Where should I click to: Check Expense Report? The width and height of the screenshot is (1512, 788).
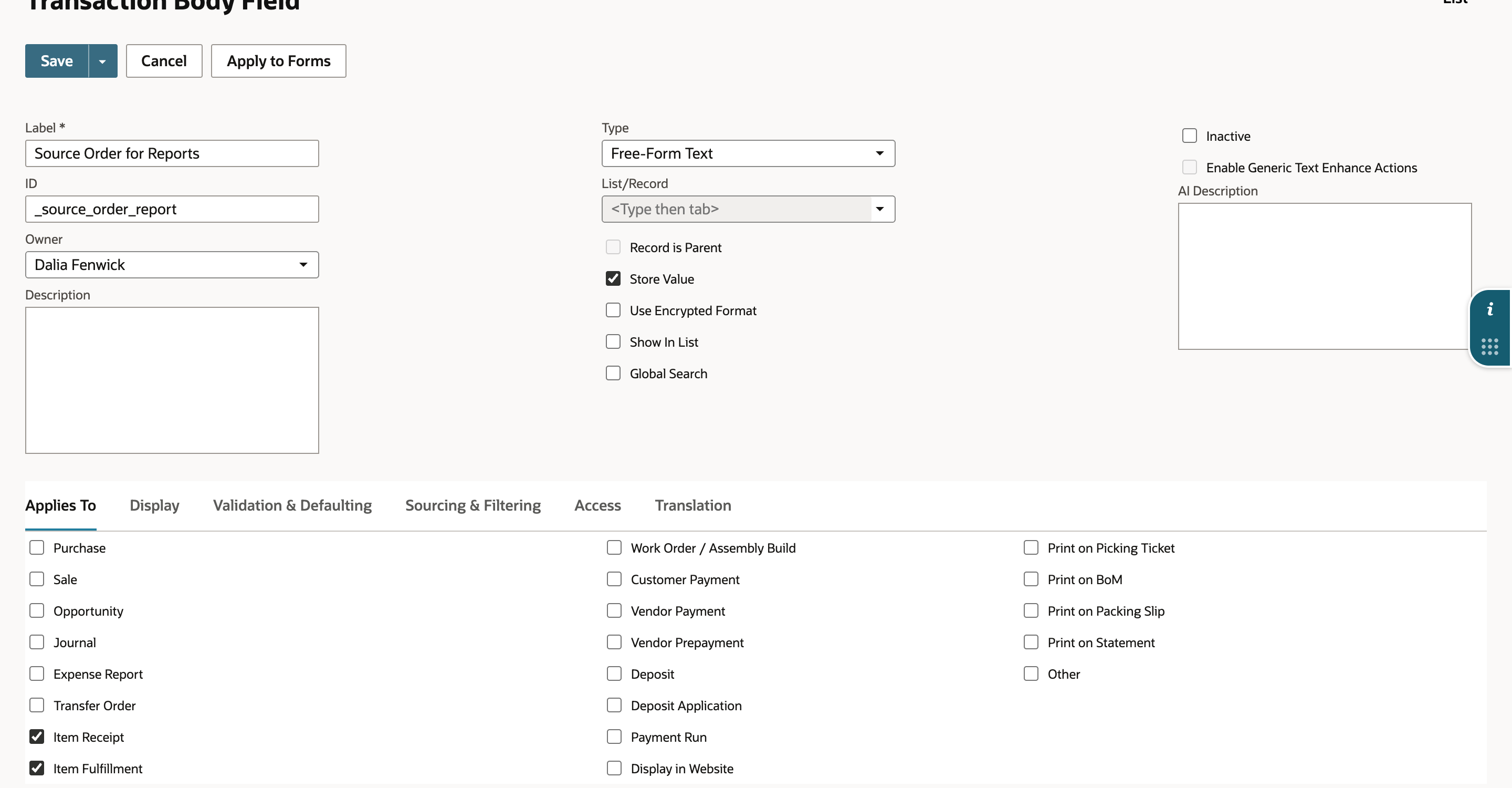click(37, 673)
